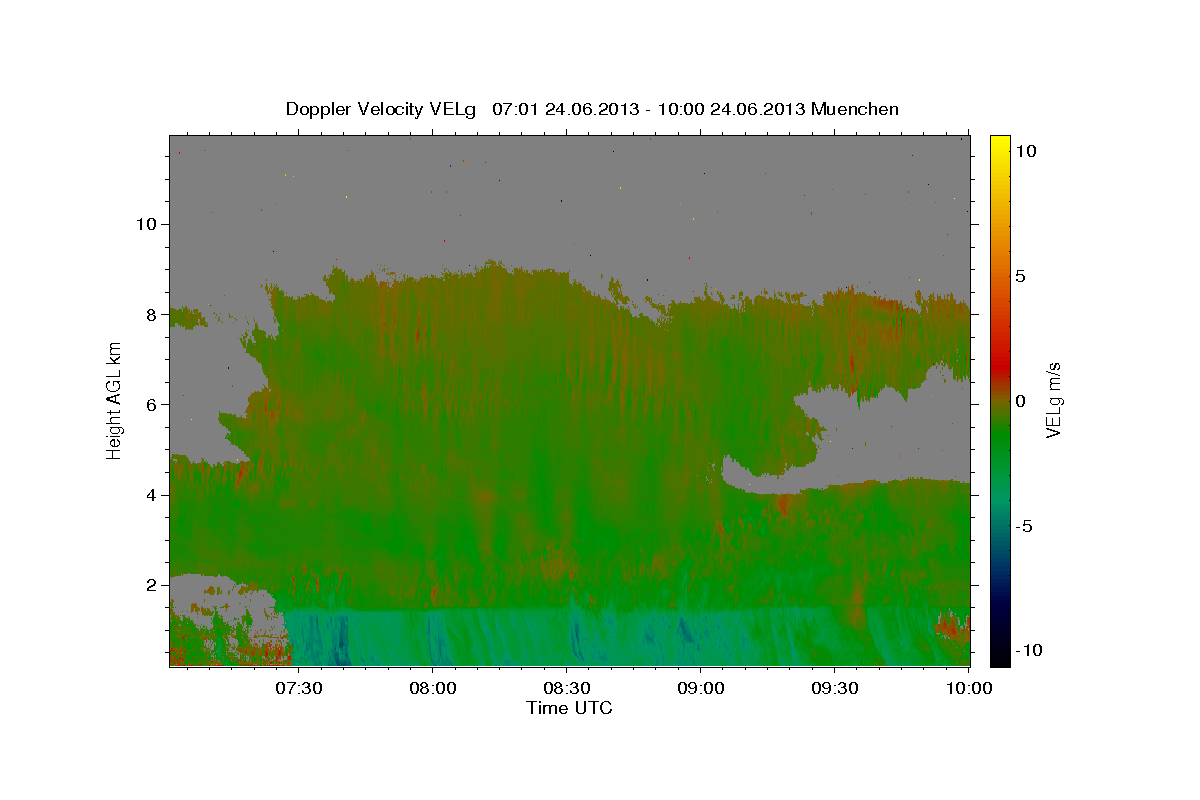Screen dimensions: 1200x800
Task: Click the 09:30 time tick label
Action: pyautogui.click(x=835, y=688)
